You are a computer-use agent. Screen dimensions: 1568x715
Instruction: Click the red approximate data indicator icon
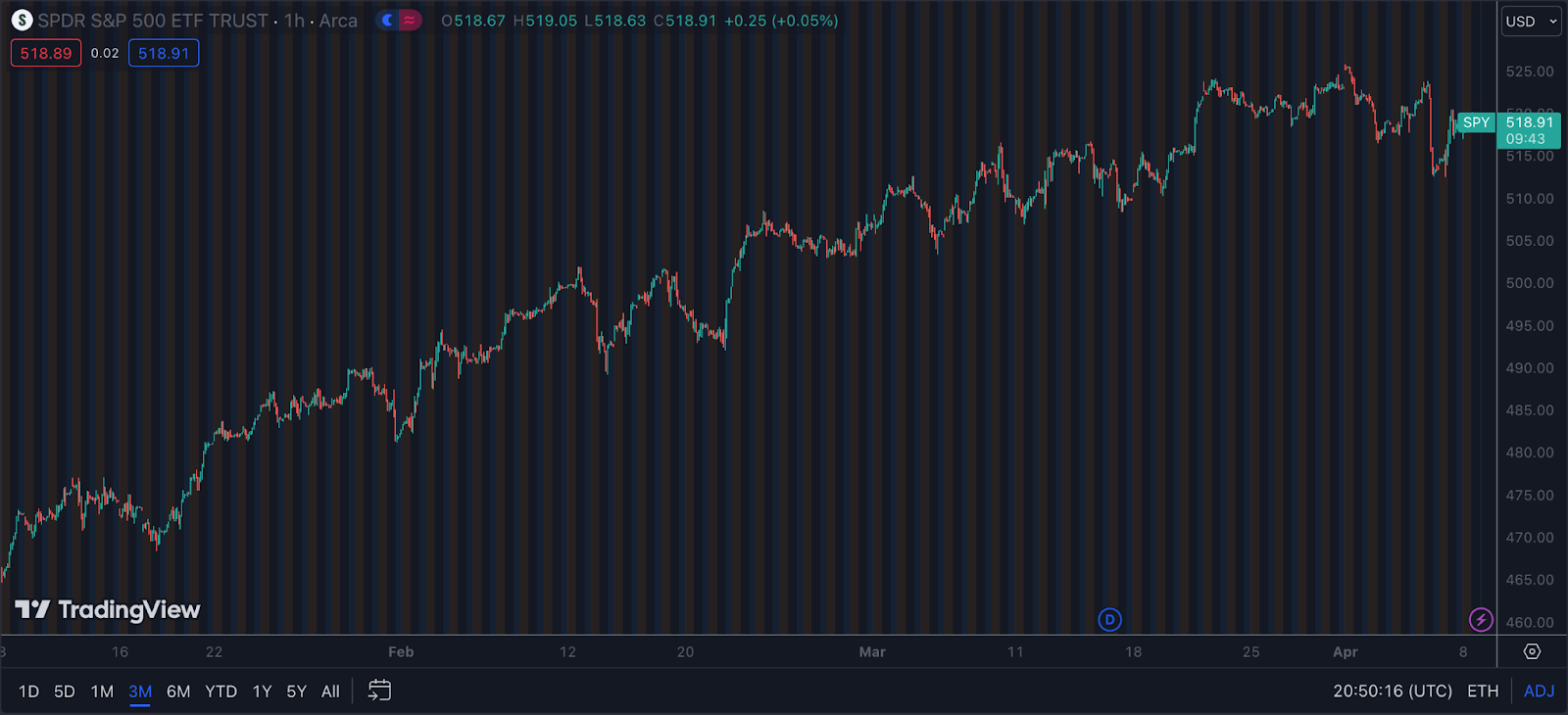tap(410, 21)
